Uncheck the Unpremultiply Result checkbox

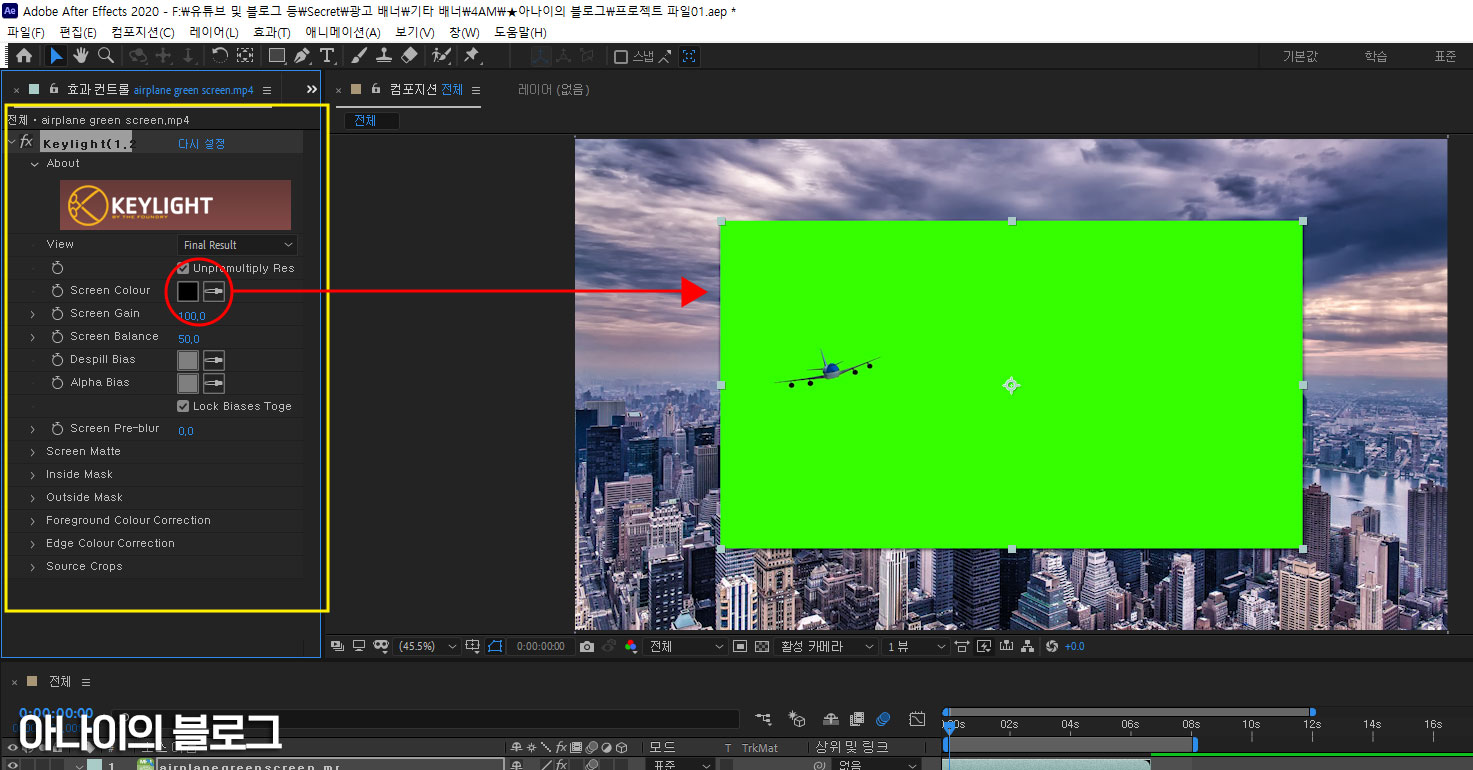pos(183,268)
